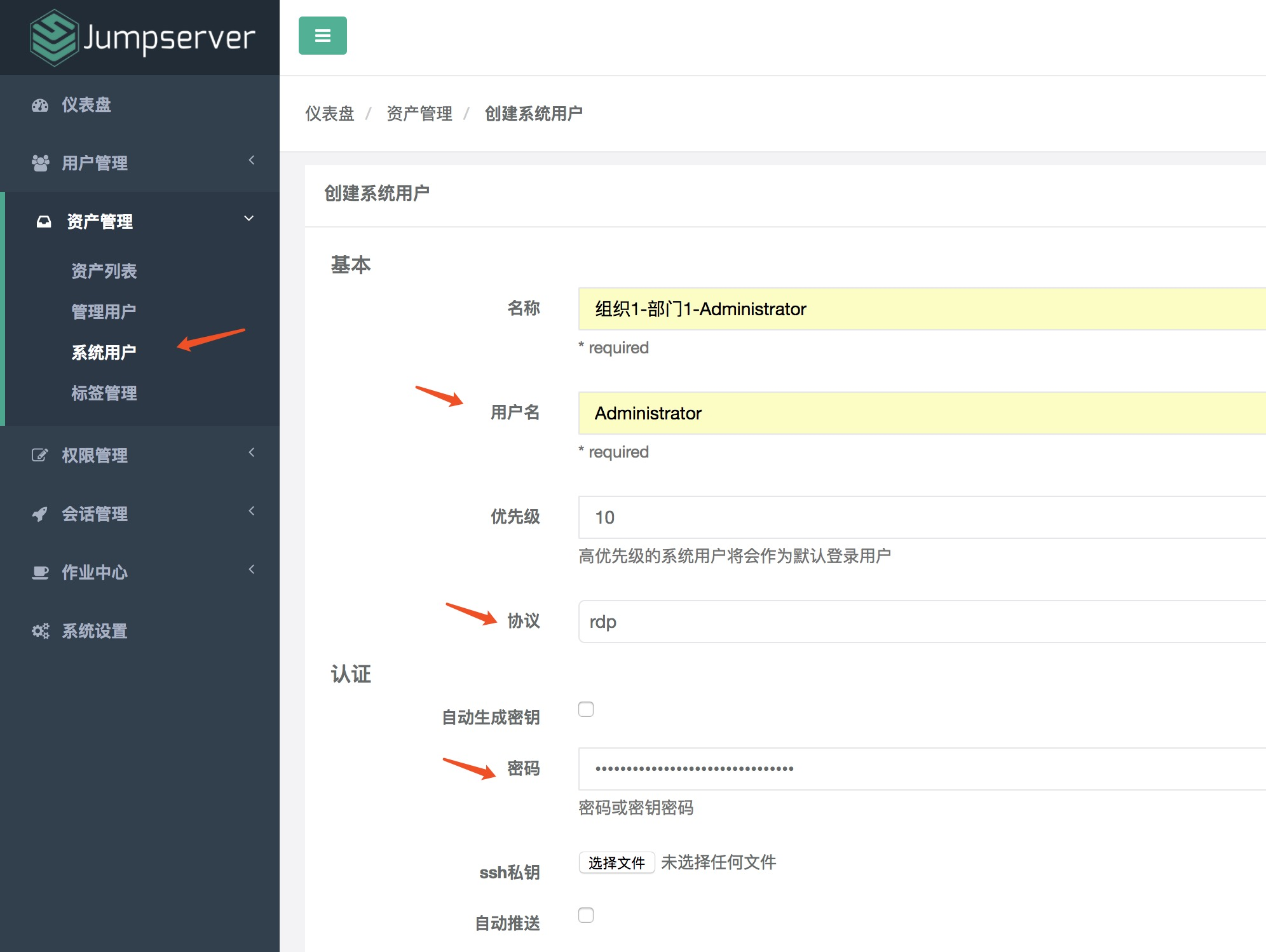This screenshot has height=952, width=1266.
Task: Select 标签管理 in the sidebar
Action: 104,393
